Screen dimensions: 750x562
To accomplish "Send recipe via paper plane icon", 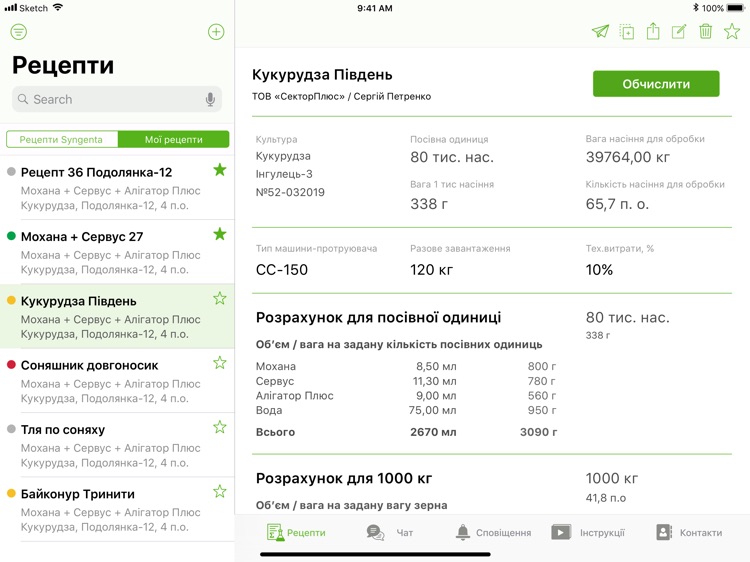I will (x=600, y=32).
